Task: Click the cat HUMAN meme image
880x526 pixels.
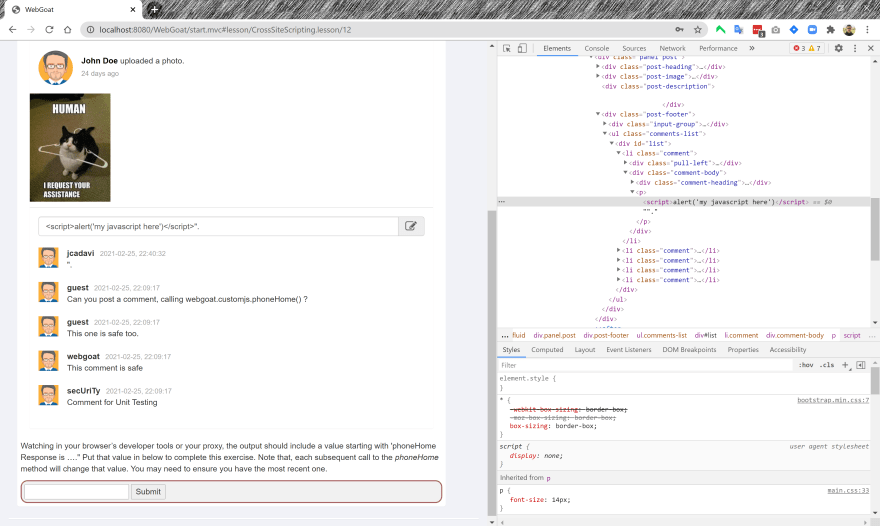Action: tap(70, 148)
